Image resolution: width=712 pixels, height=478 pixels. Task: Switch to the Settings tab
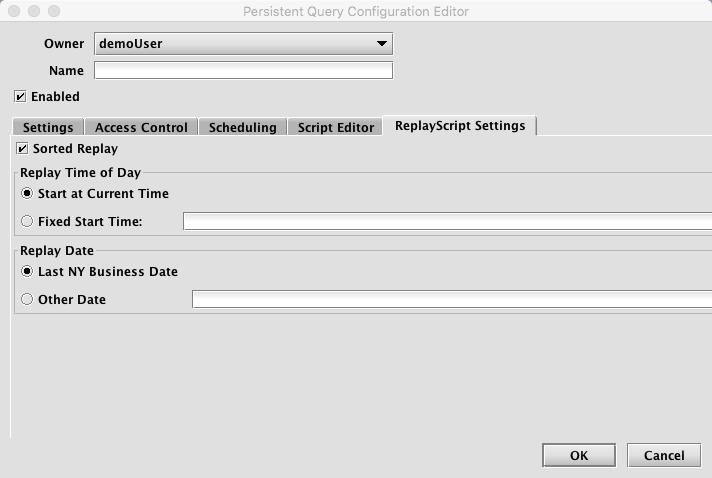point(48,127)
